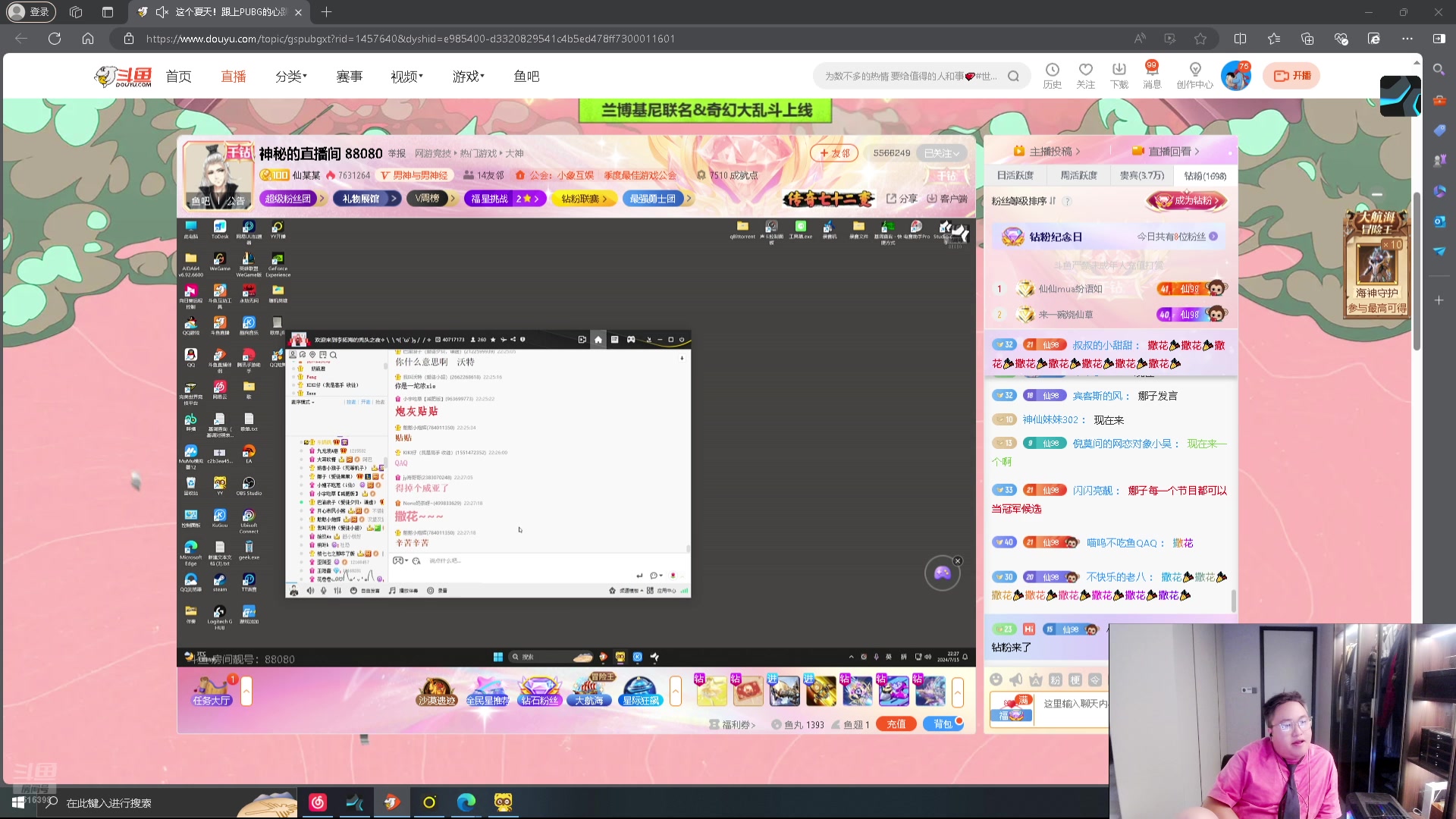The image size is (1456, 819).
Task: Click the floating game controller icon on video
Action: pyautogui.click(x=942, y=573)
